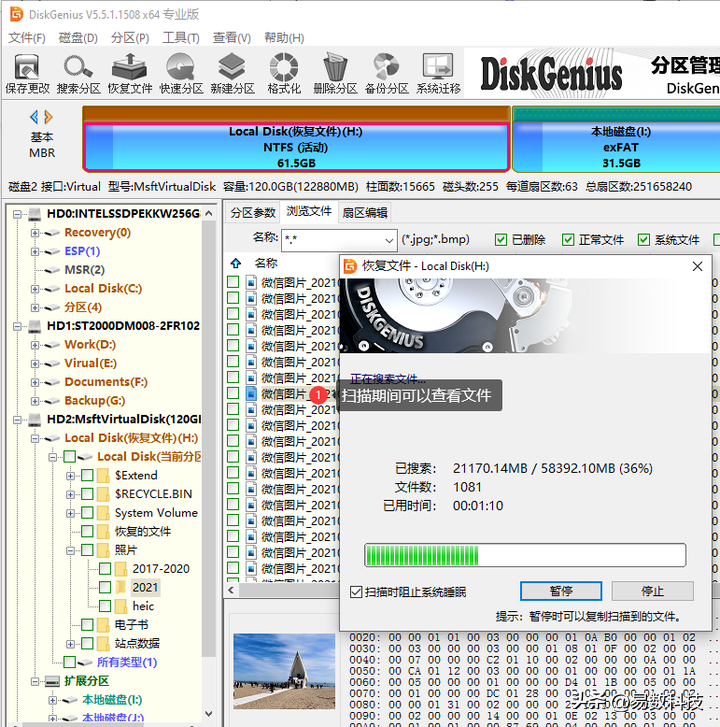This screenshot has height=727, width=720.
Task: Click the scan progress bar
Action: [525, 555]
